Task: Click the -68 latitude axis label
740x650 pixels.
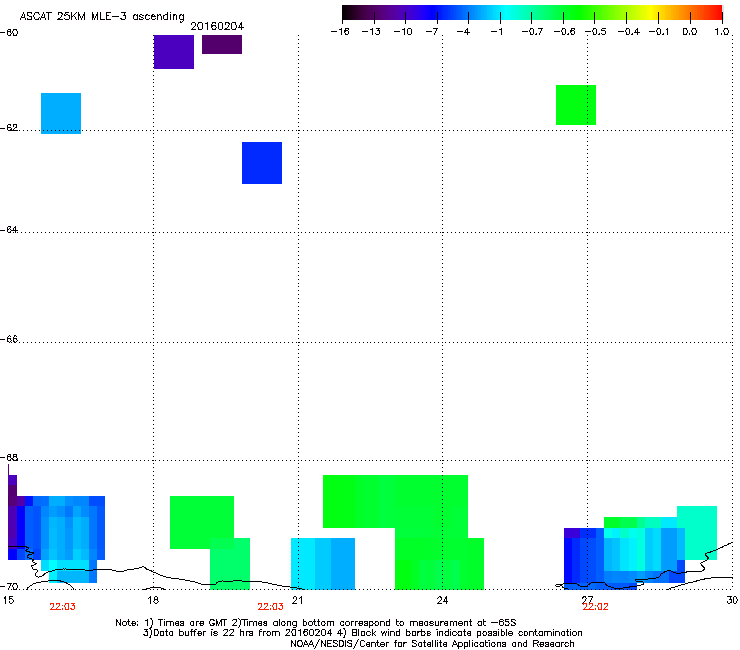Action: coord(9,458)
